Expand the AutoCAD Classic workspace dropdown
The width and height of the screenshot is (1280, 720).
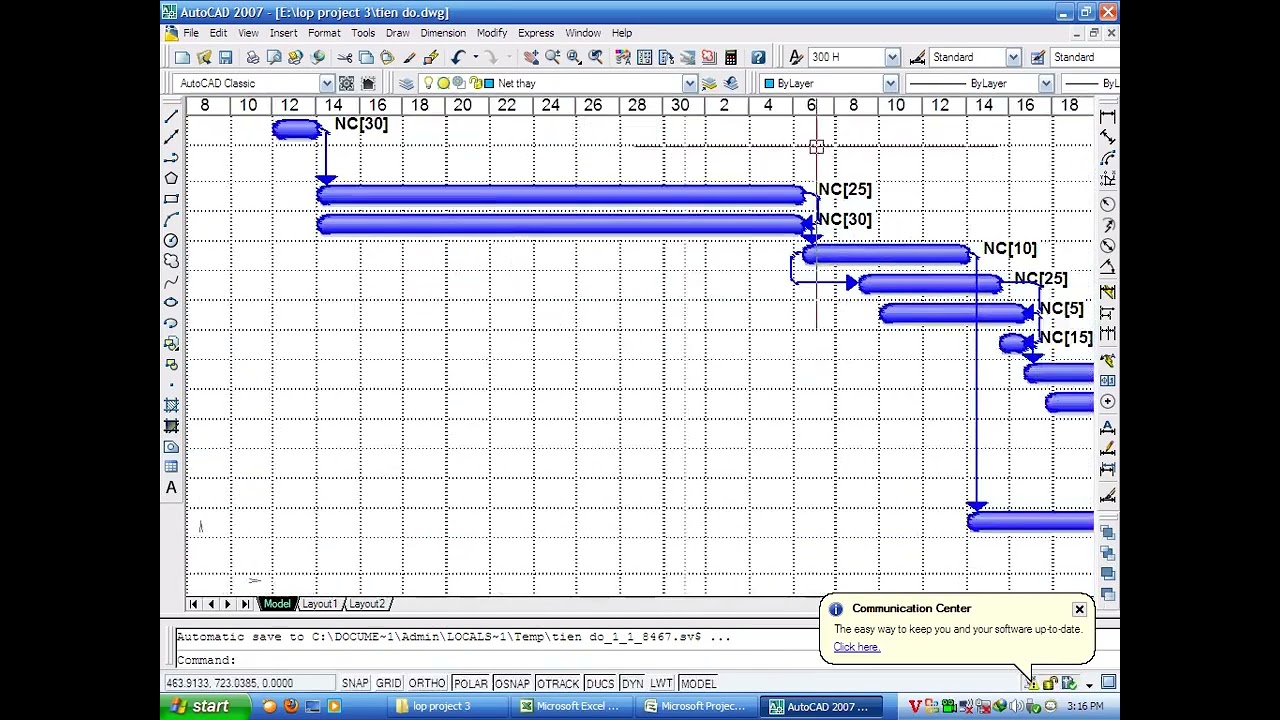[x=326, y=83]
